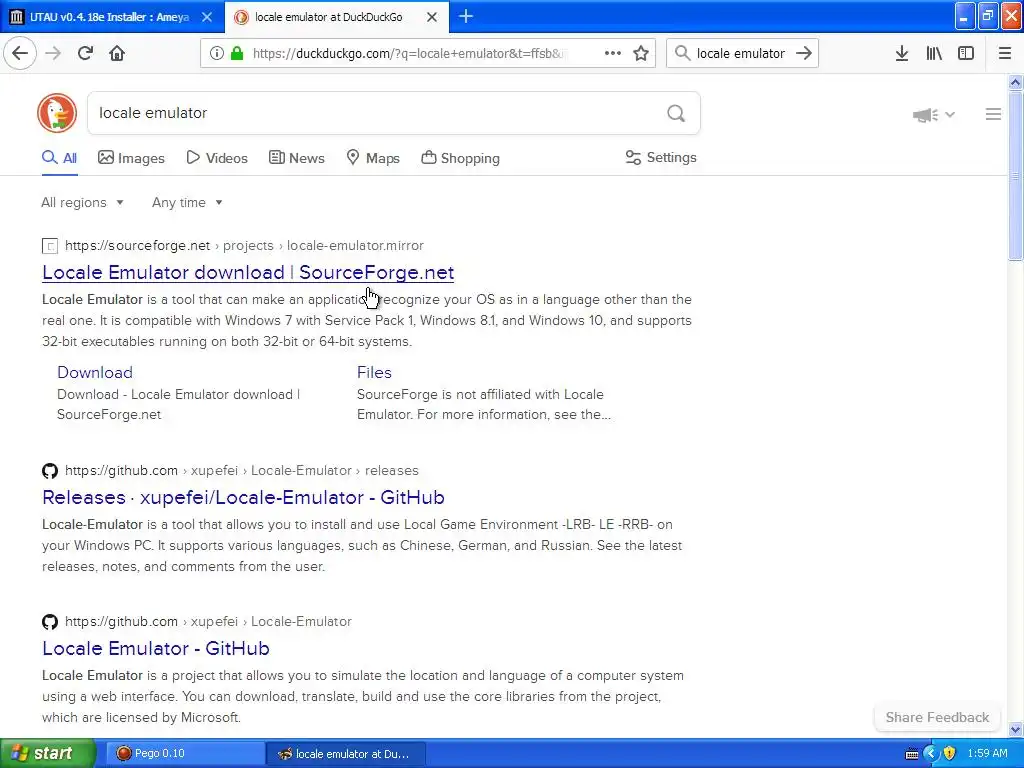Image resolution: width=1024 pixels, height=768 pixels.
Task: Open page actions three-dot menu
Action: click(x=613, y=54)
